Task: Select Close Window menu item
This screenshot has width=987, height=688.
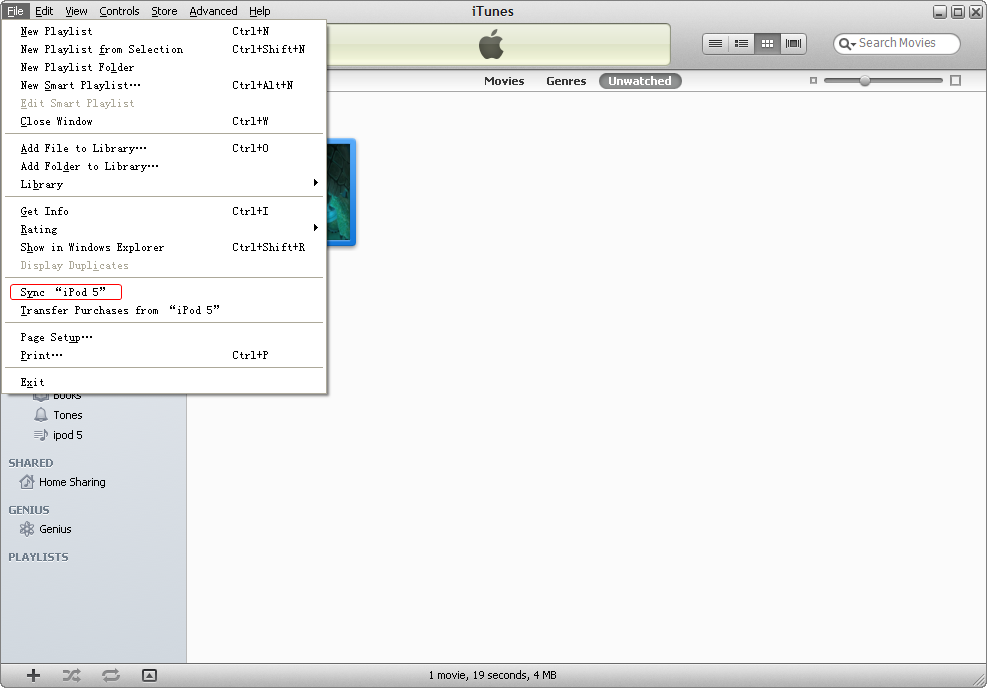Action: pyautogui.click(x=164, y=121)
